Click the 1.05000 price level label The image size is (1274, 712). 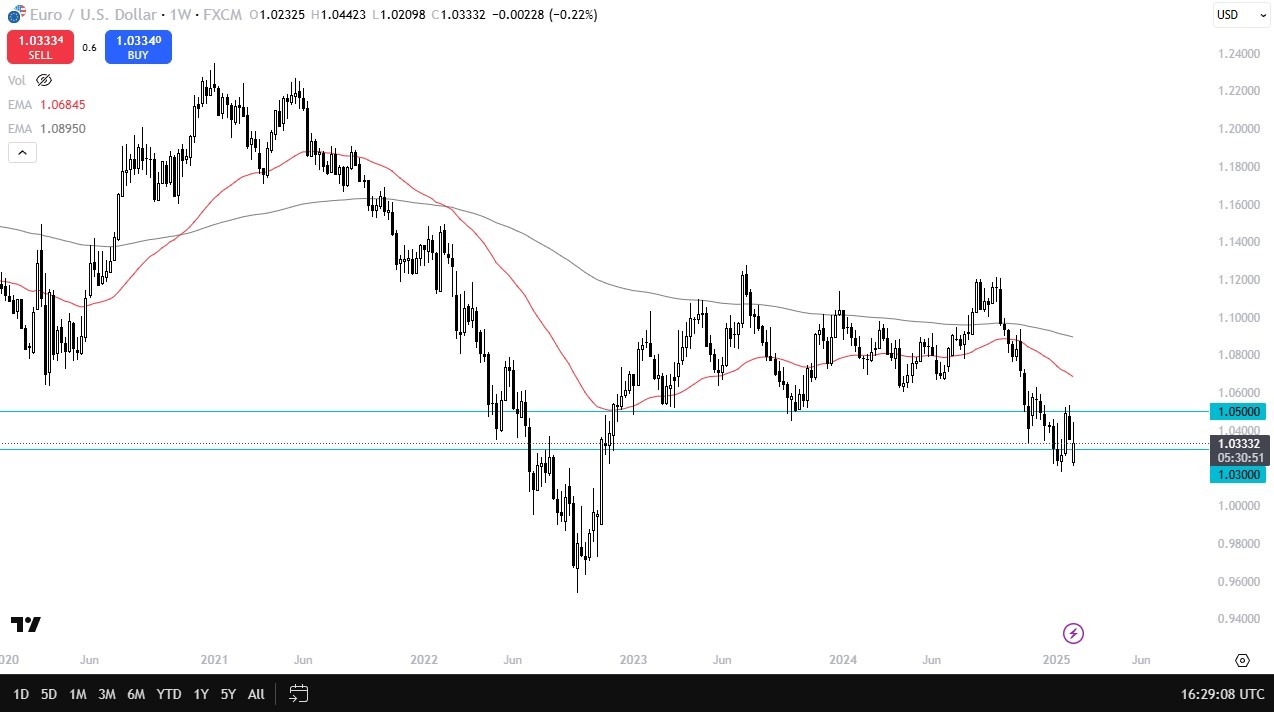coord(1238,411)
